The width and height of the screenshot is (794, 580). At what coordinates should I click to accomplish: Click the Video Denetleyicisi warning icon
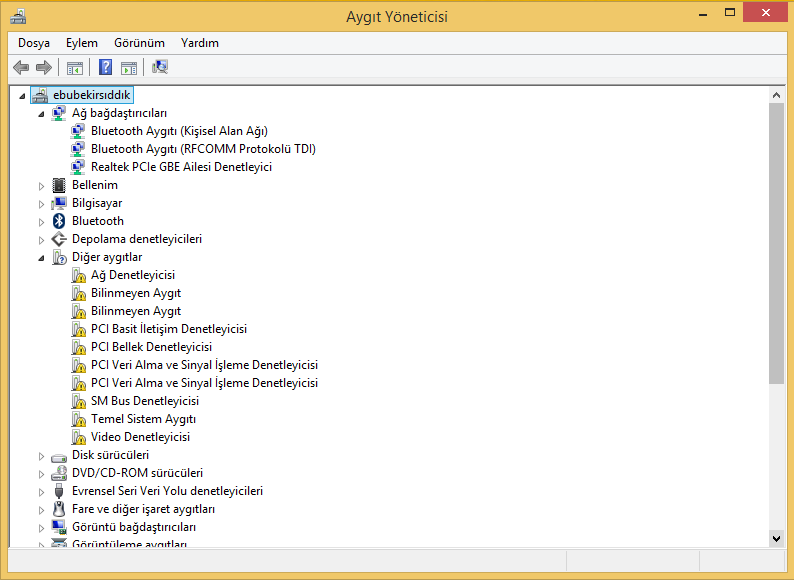tap(78, 438)
